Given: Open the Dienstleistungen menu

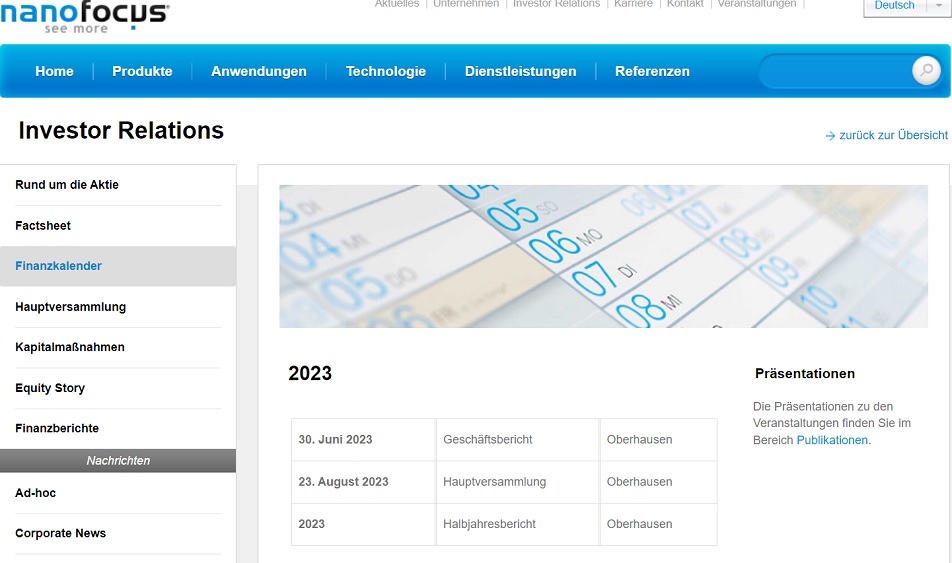Looking at the screenshot, I should point(520,71).
